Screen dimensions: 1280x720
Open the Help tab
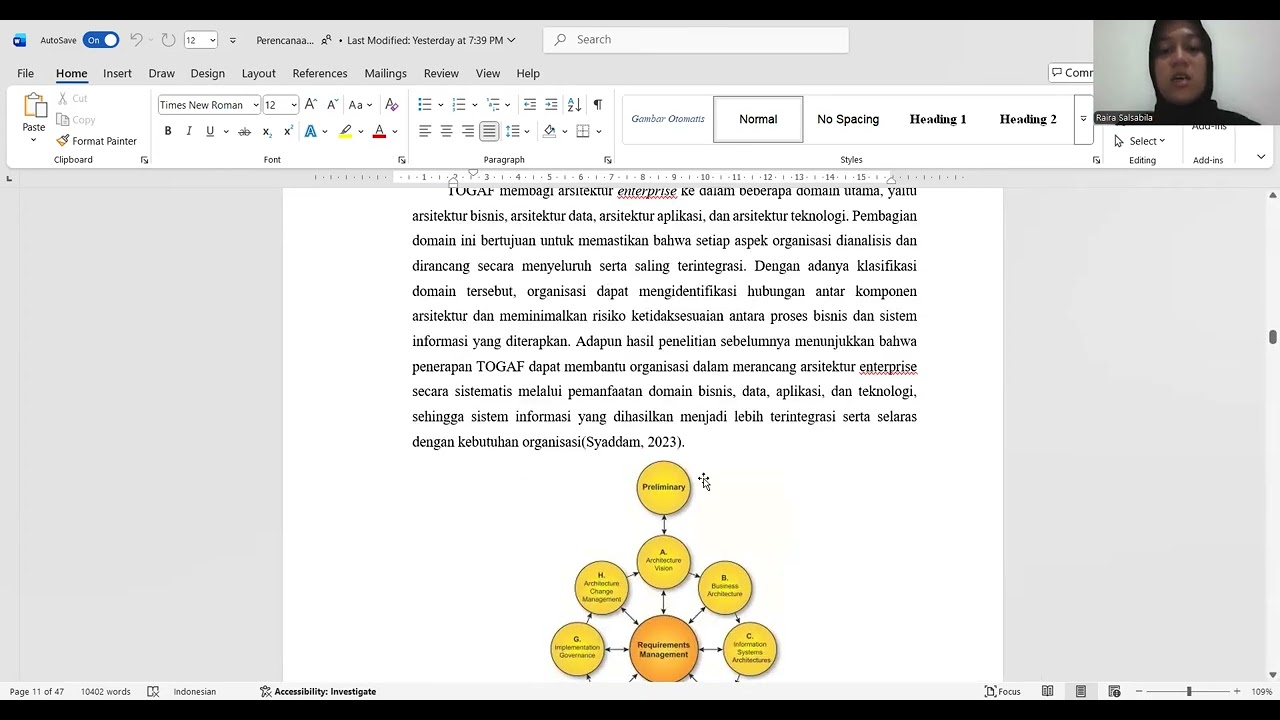(528, 73)
